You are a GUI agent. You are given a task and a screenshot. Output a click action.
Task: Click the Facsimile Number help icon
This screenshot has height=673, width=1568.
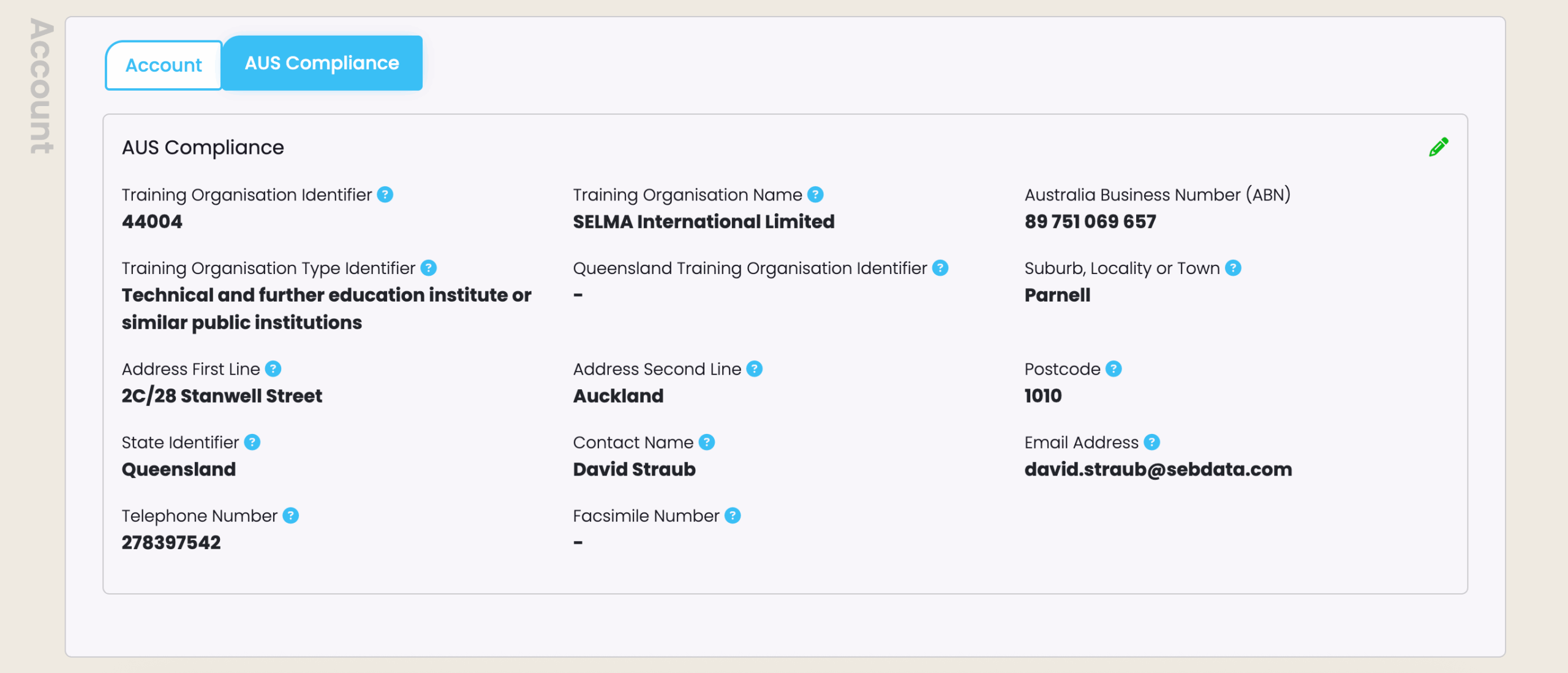(733, 516)
